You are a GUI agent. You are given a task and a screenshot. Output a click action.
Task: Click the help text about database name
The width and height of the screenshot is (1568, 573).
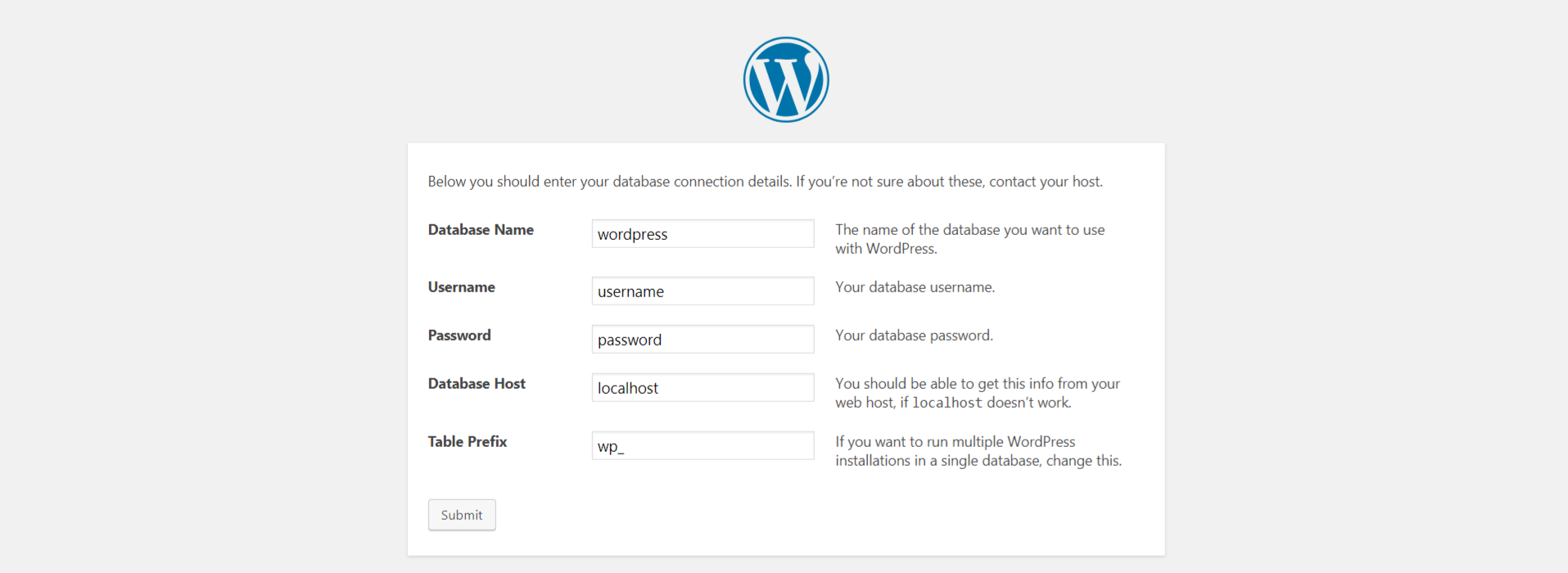[x=970, y=239]
